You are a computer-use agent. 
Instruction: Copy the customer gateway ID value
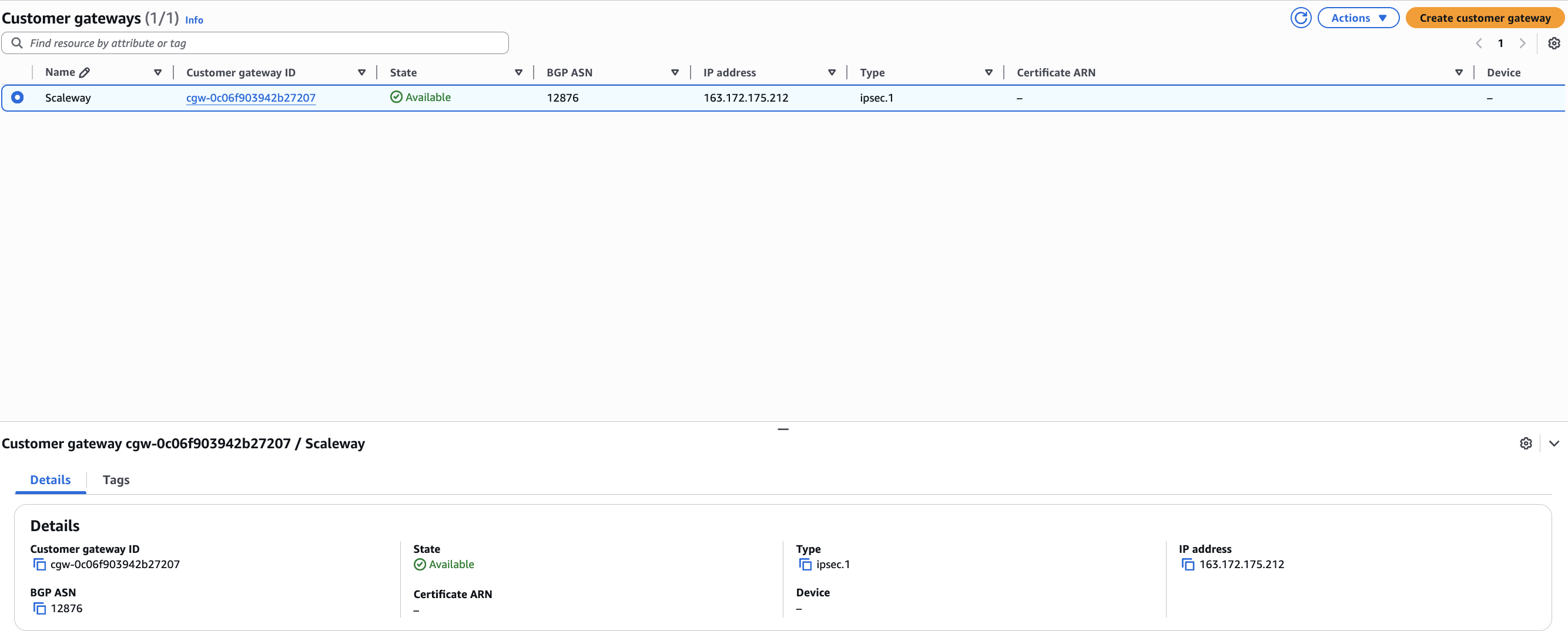(39, 564)
